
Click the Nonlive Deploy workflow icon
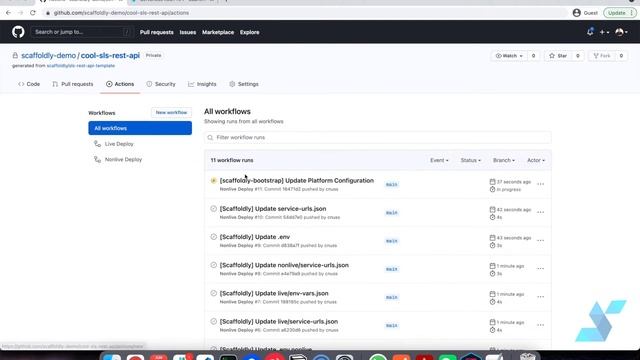(x=97, y=159)
